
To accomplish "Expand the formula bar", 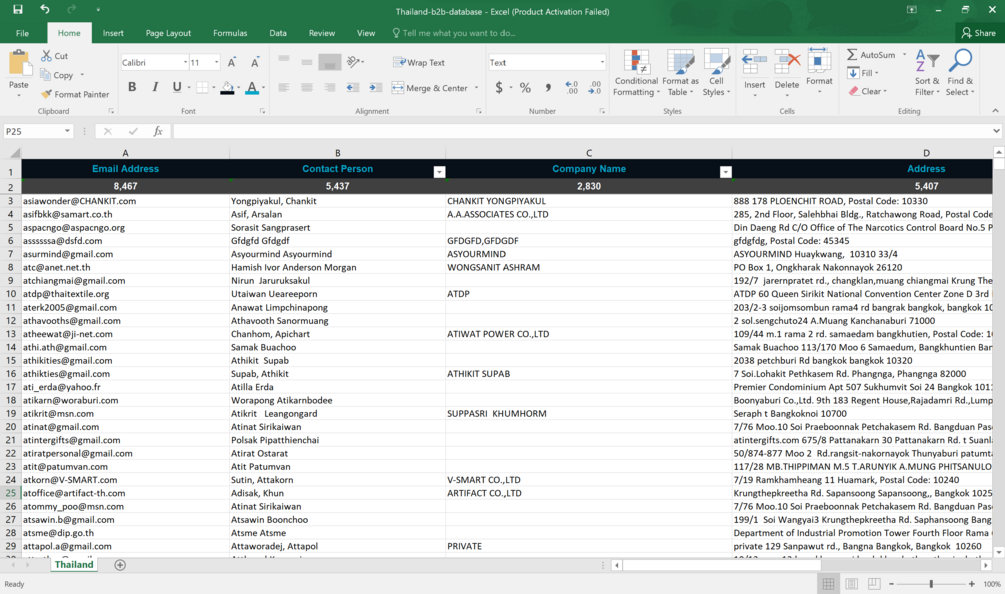I will 996,131.
